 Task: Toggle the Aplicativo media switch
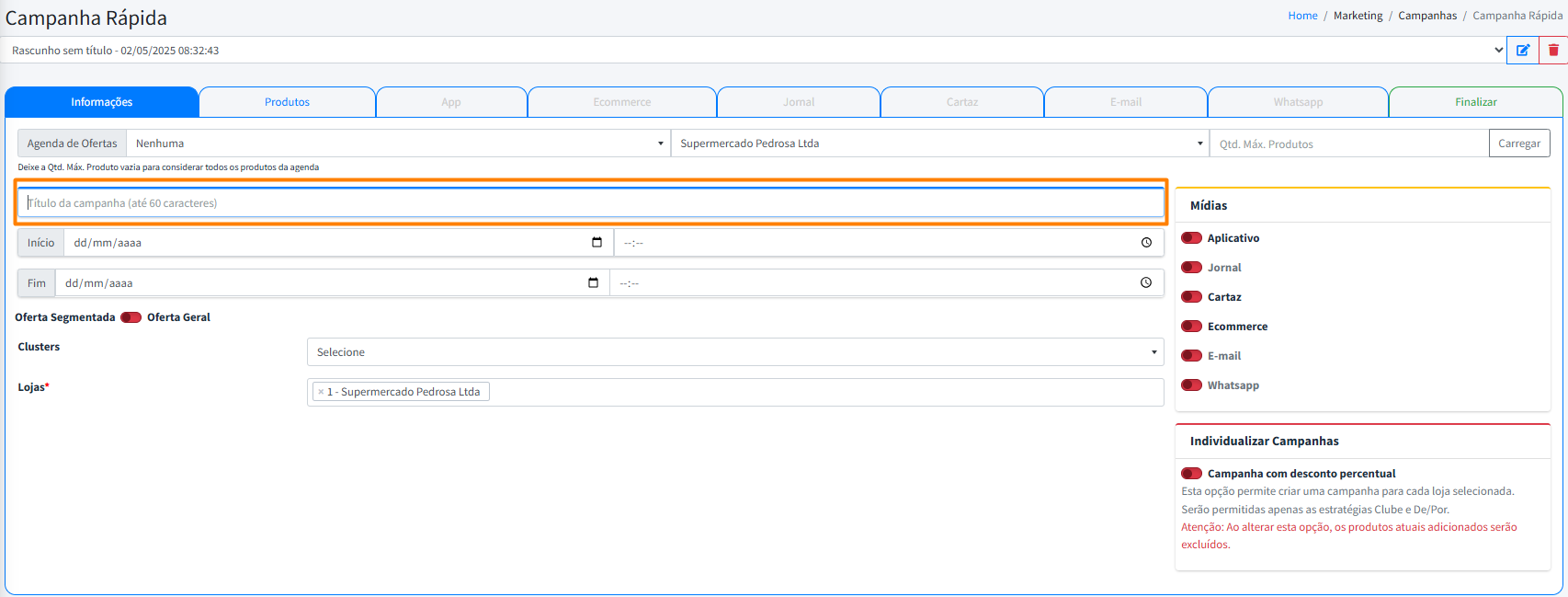point(1191,238)
